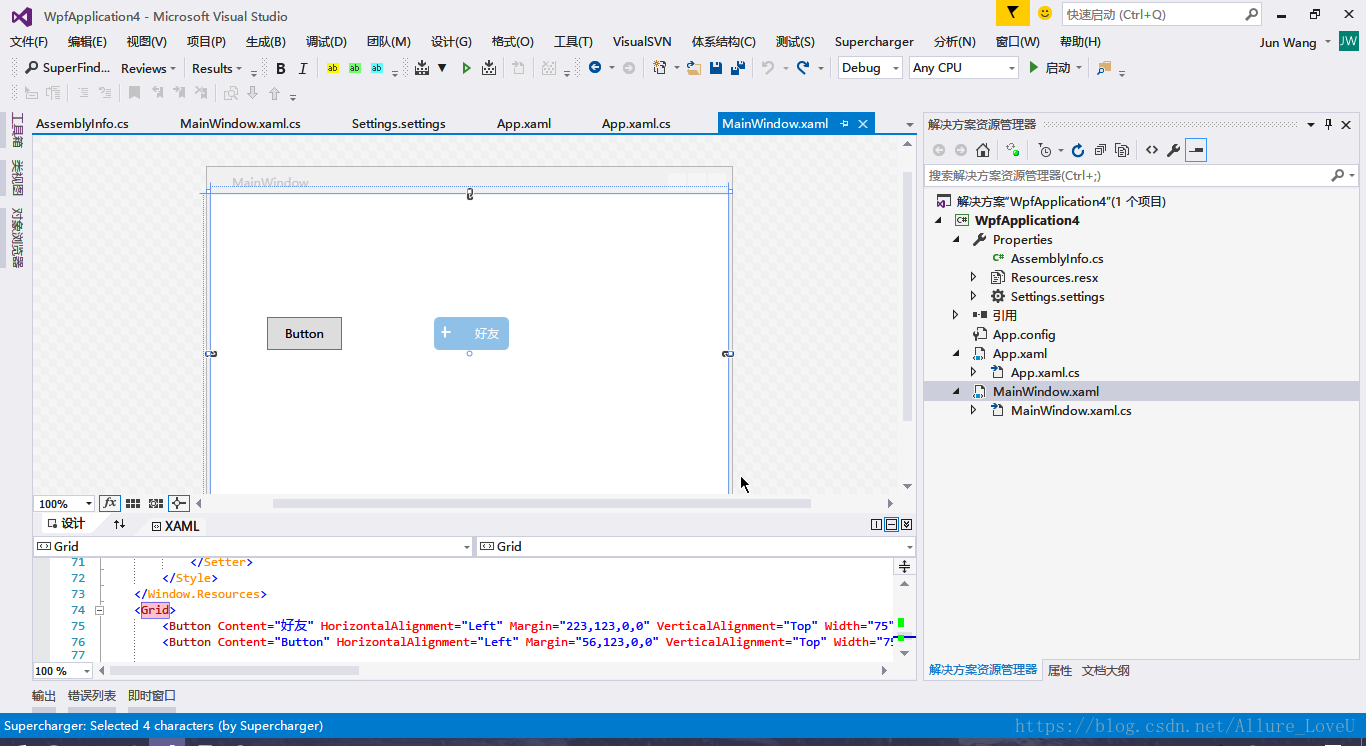Open the wrench properties icon in Solution Explorer
The image size is (1366, 746).
(x=1174, y=150)
